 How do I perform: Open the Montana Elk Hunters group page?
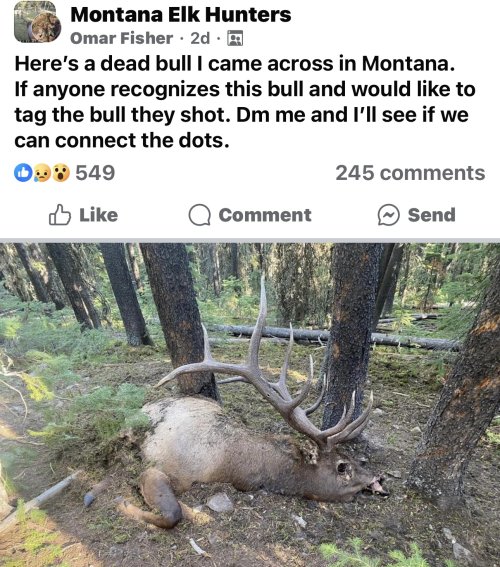[x=181, y=15]
